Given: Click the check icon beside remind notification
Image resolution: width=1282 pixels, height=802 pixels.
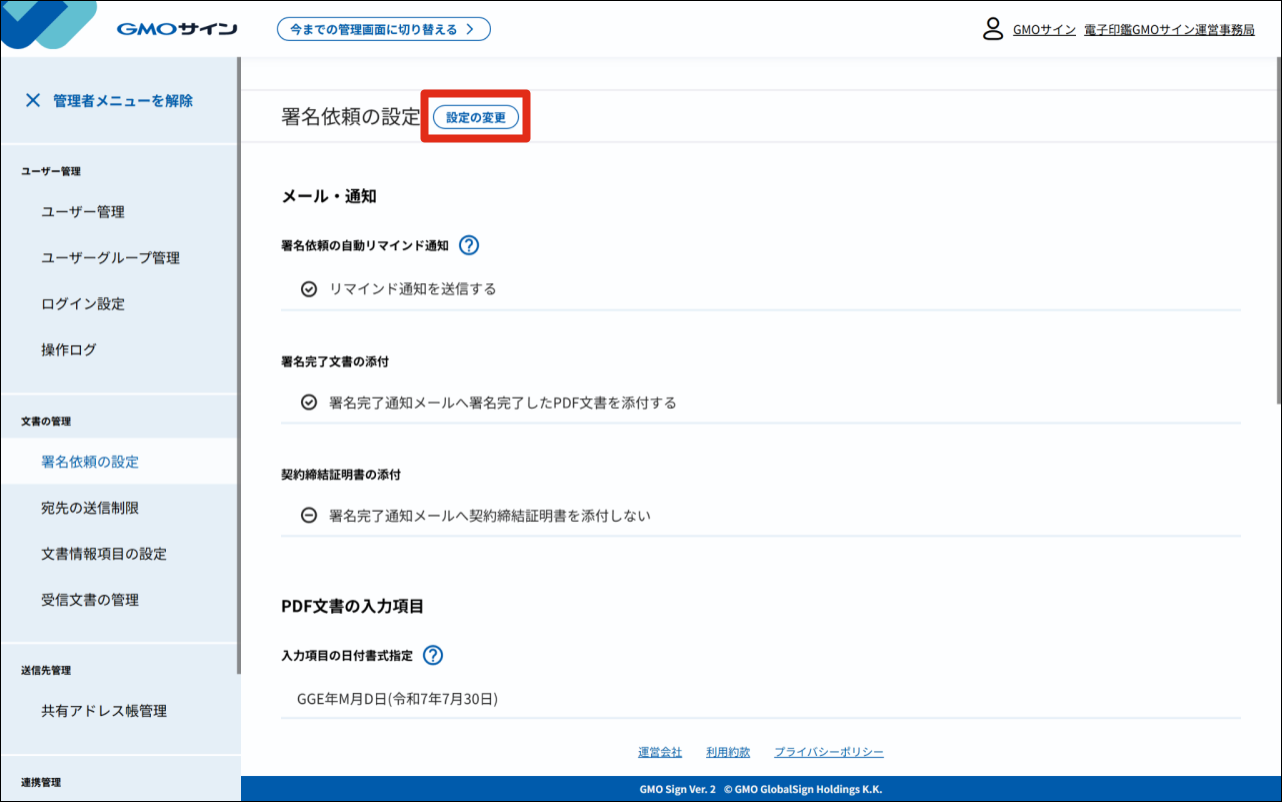Looking at the screenshot, I should (309, 289).
